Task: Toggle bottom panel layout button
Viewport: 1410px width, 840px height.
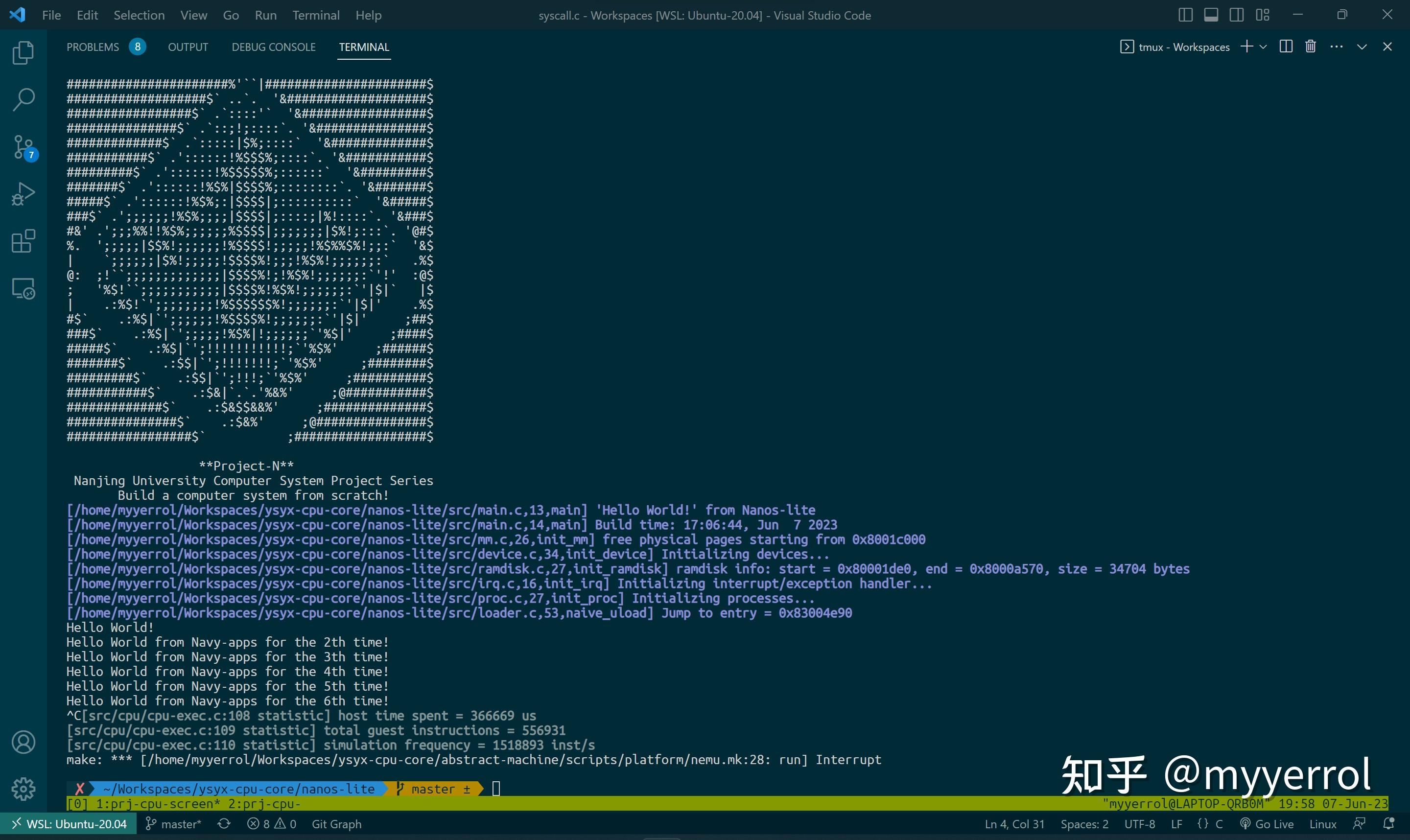Action: click(x=1211, y=15)
